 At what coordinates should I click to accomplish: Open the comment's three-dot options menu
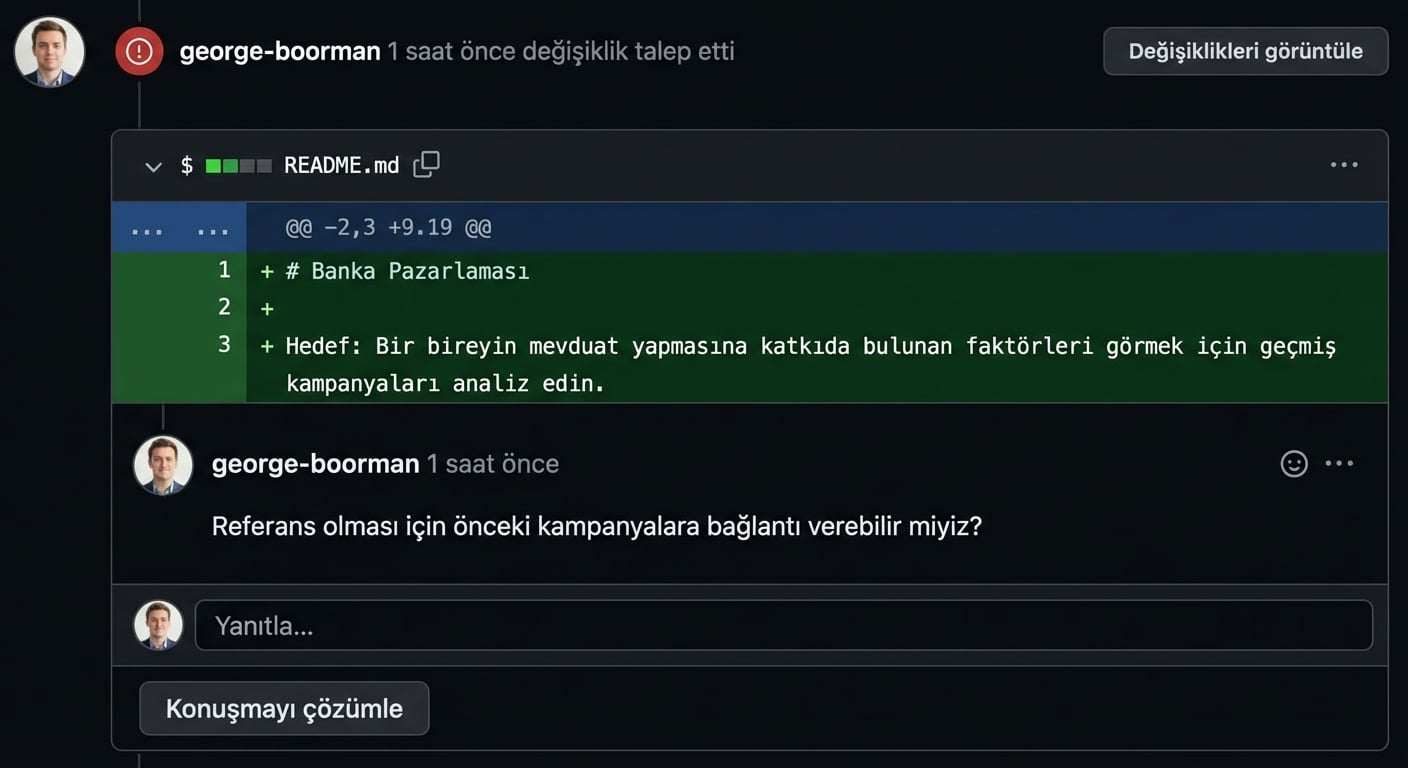coord(1340,463)
